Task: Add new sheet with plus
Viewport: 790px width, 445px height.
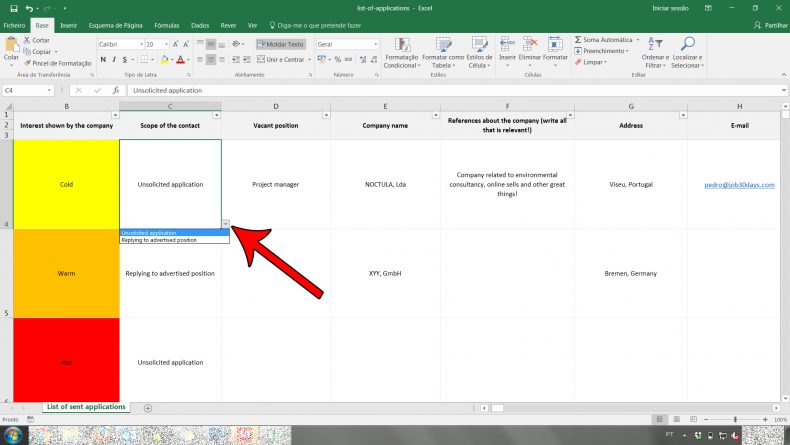Action: point(148,408)
